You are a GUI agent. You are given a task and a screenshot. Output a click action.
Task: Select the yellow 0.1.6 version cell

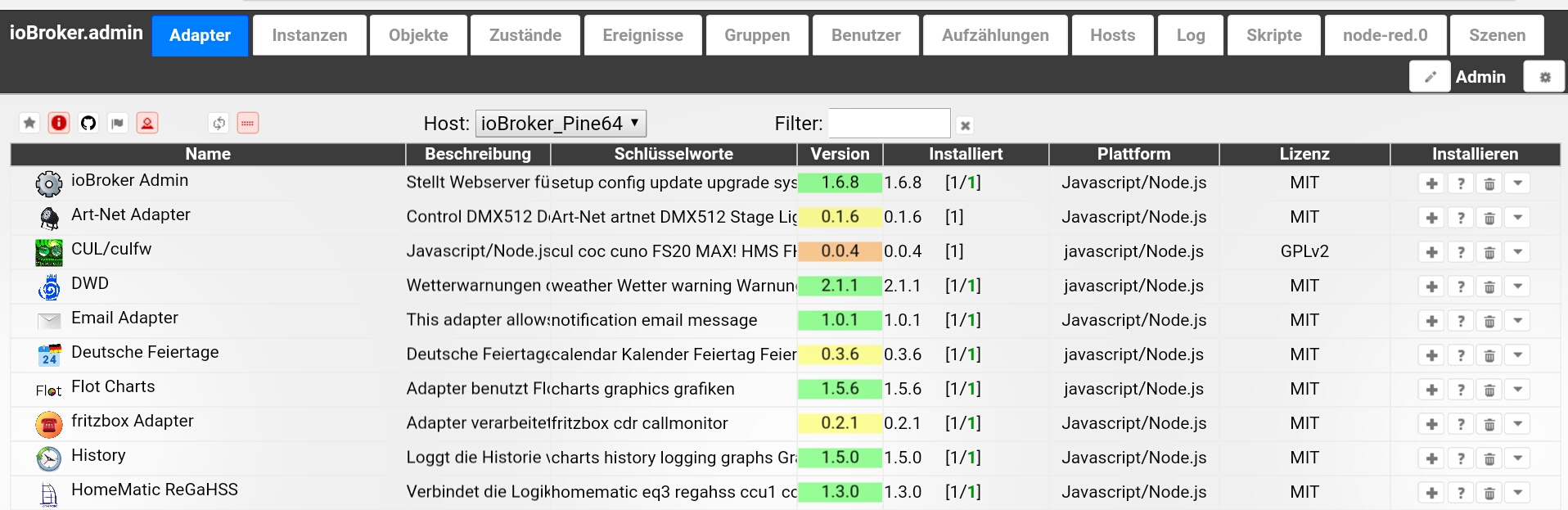(x=840, y=217)
